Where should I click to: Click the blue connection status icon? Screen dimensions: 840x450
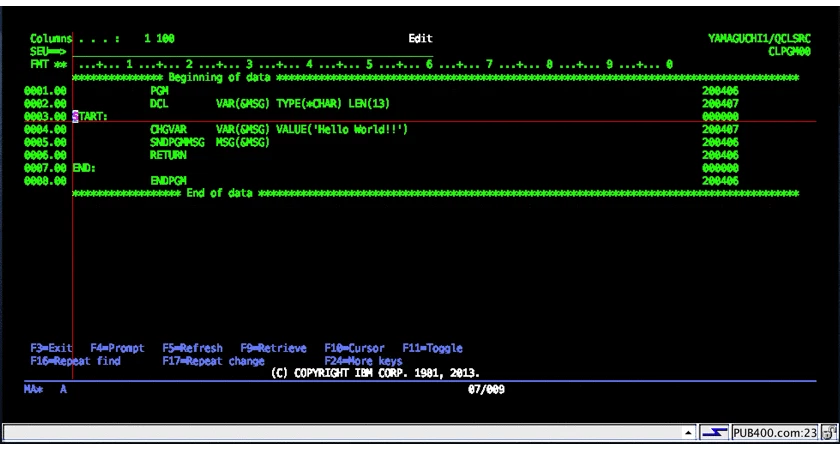pyautogui.click(x=715, y=432)
